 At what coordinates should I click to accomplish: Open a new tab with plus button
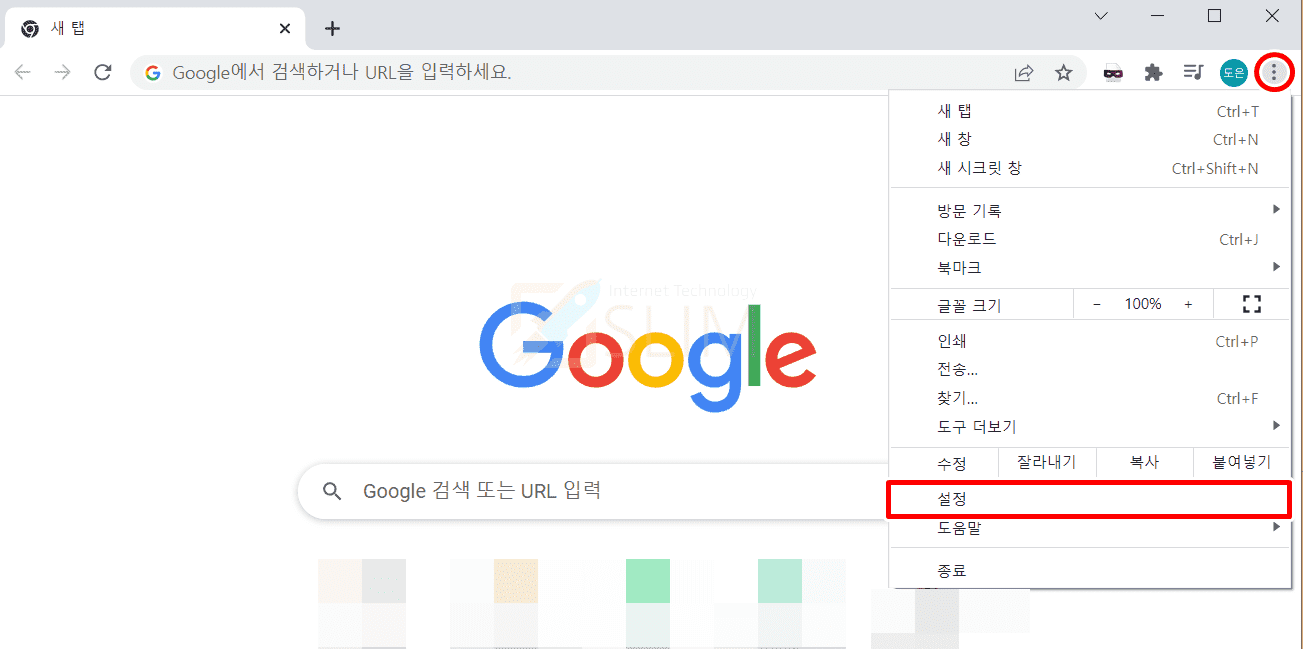pyautogui.click(x=333, y=29)
